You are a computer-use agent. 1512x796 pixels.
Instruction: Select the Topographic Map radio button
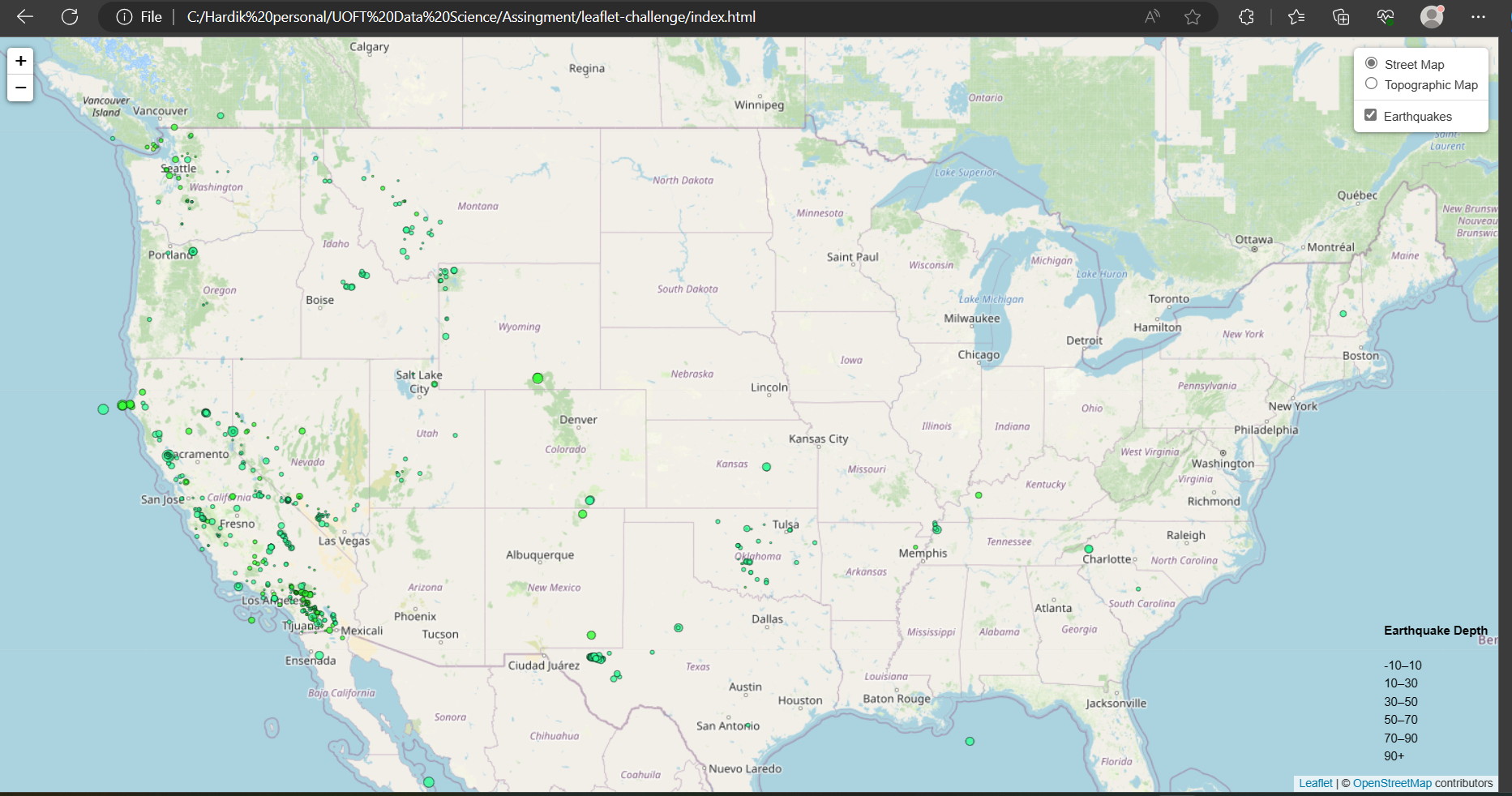click(1371, 83)
